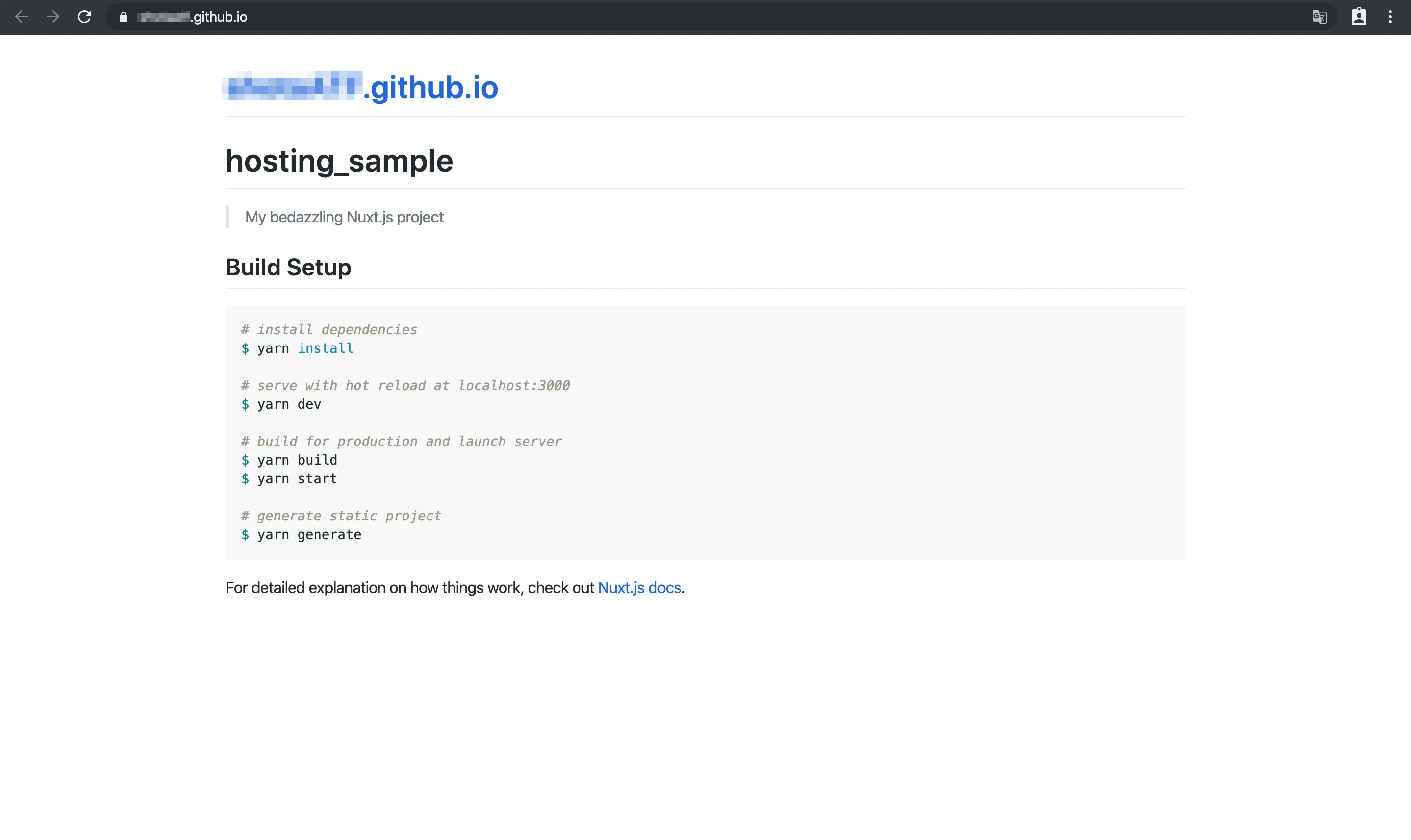Click the hosting_sample heading
The height and width of the screenshot is (840, 1411).
339,161
